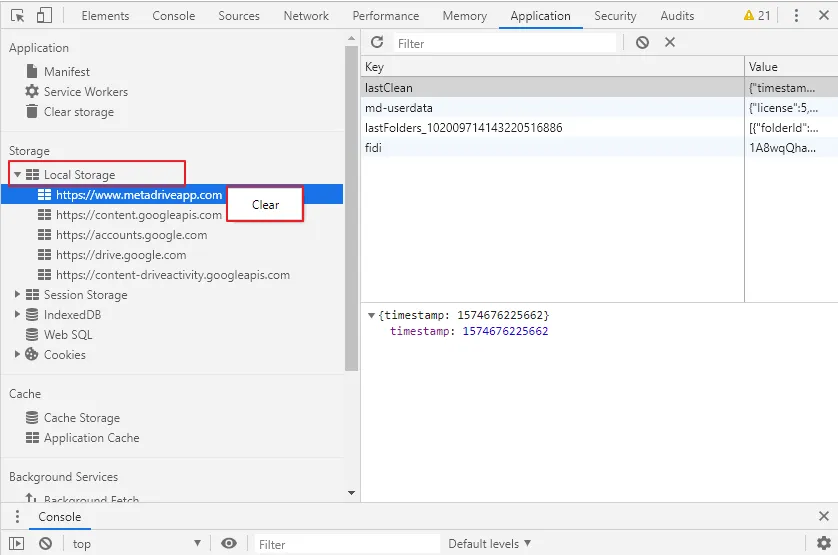This screenshot has height=555, width=838.
Task: Select the Console drawer tab
Action: (x=59, y=517)
